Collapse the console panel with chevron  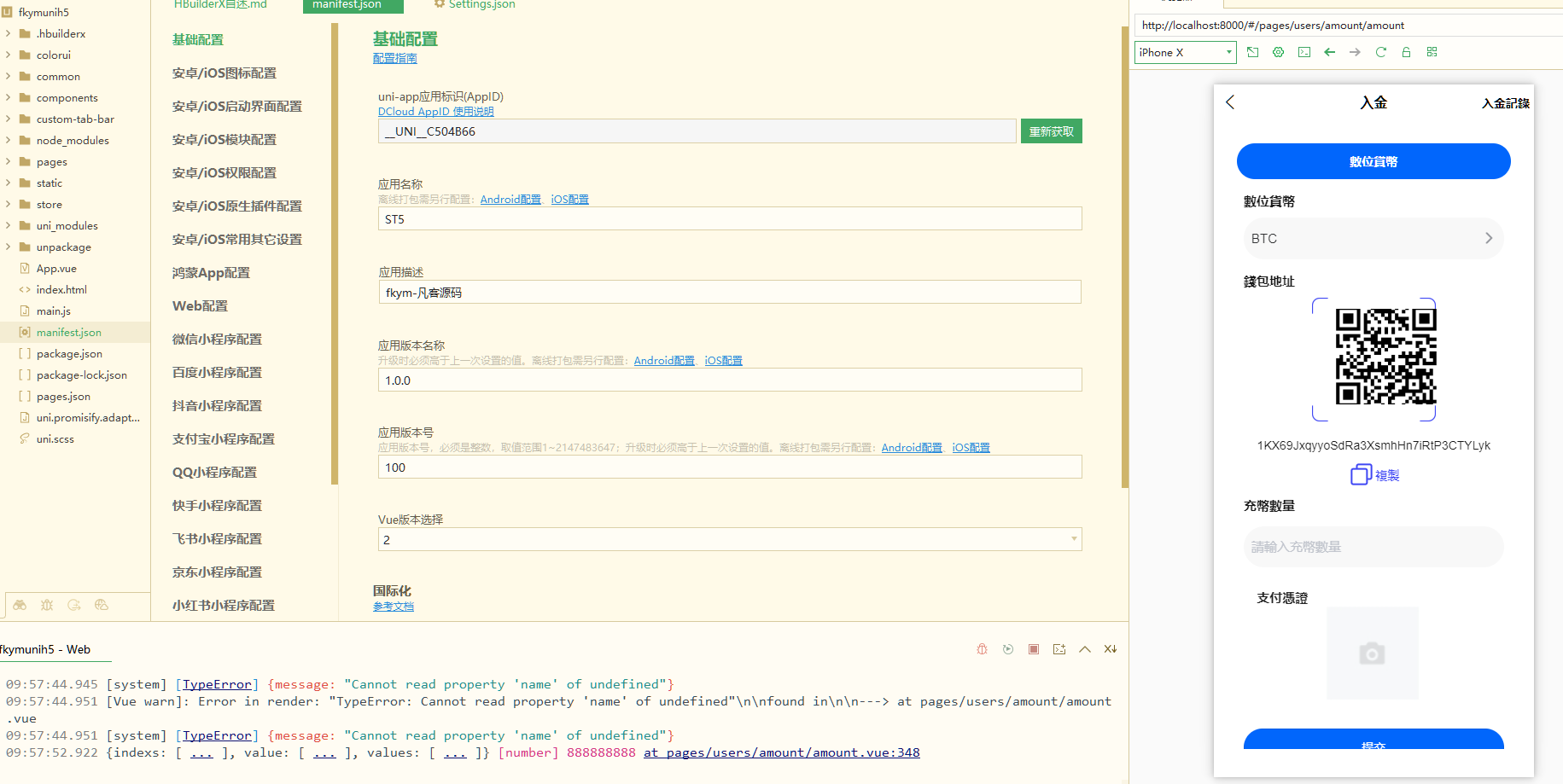click(x=1084, y=649)
